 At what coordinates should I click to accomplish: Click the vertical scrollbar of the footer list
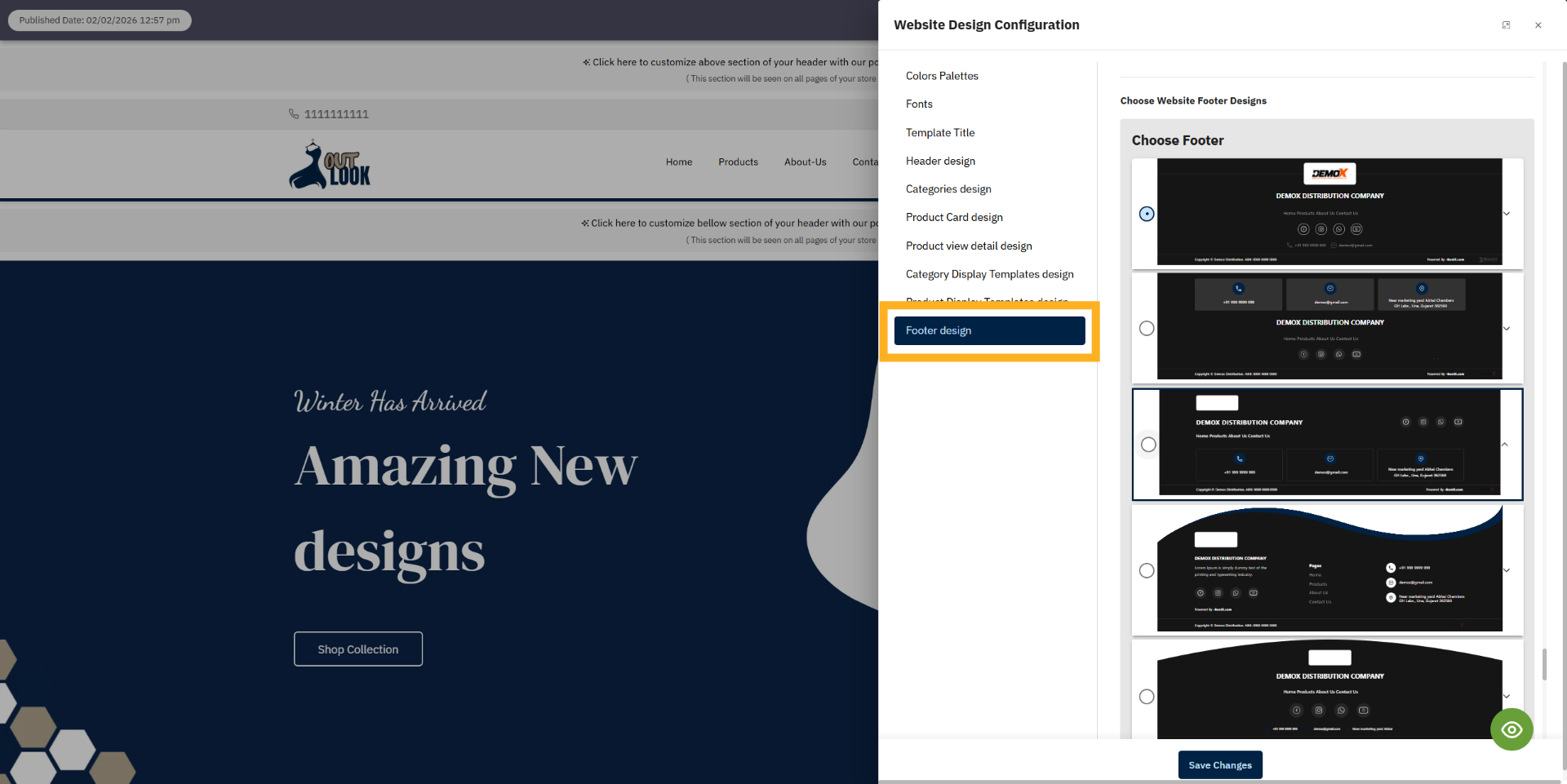pos(1544,662)
